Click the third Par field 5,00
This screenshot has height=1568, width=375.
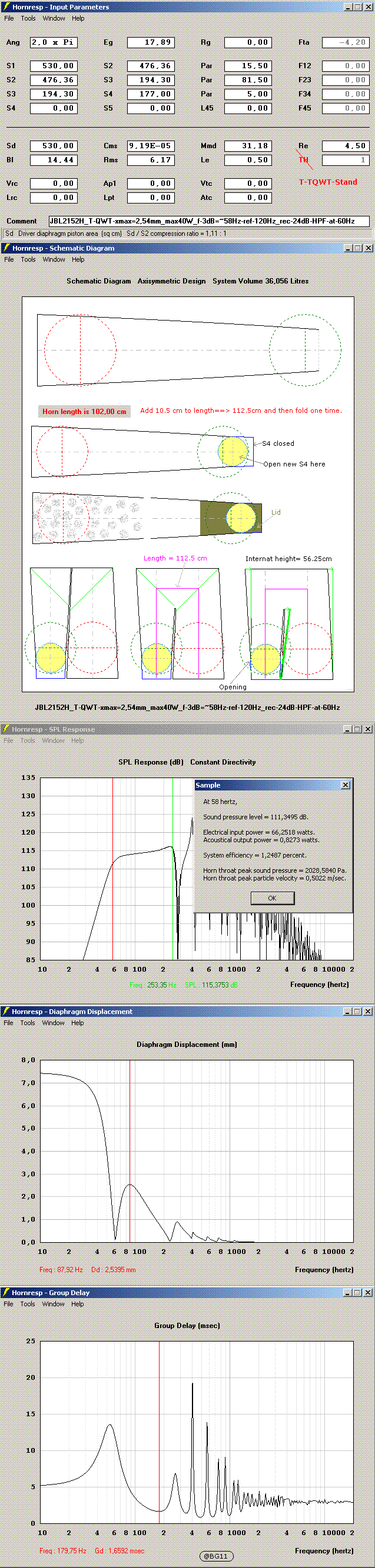pyautogui.click(x=248, y=94)
